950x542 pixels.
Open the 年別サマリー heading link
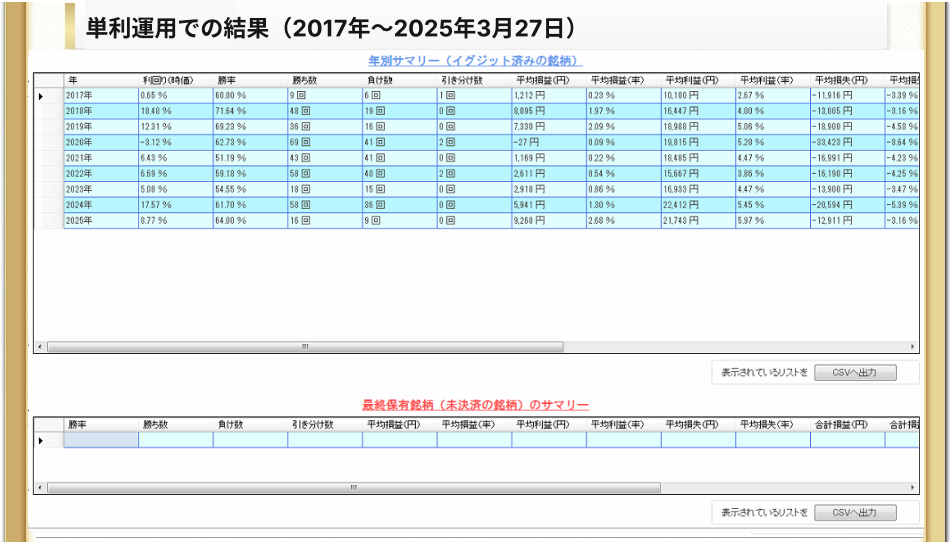[475, 61]
